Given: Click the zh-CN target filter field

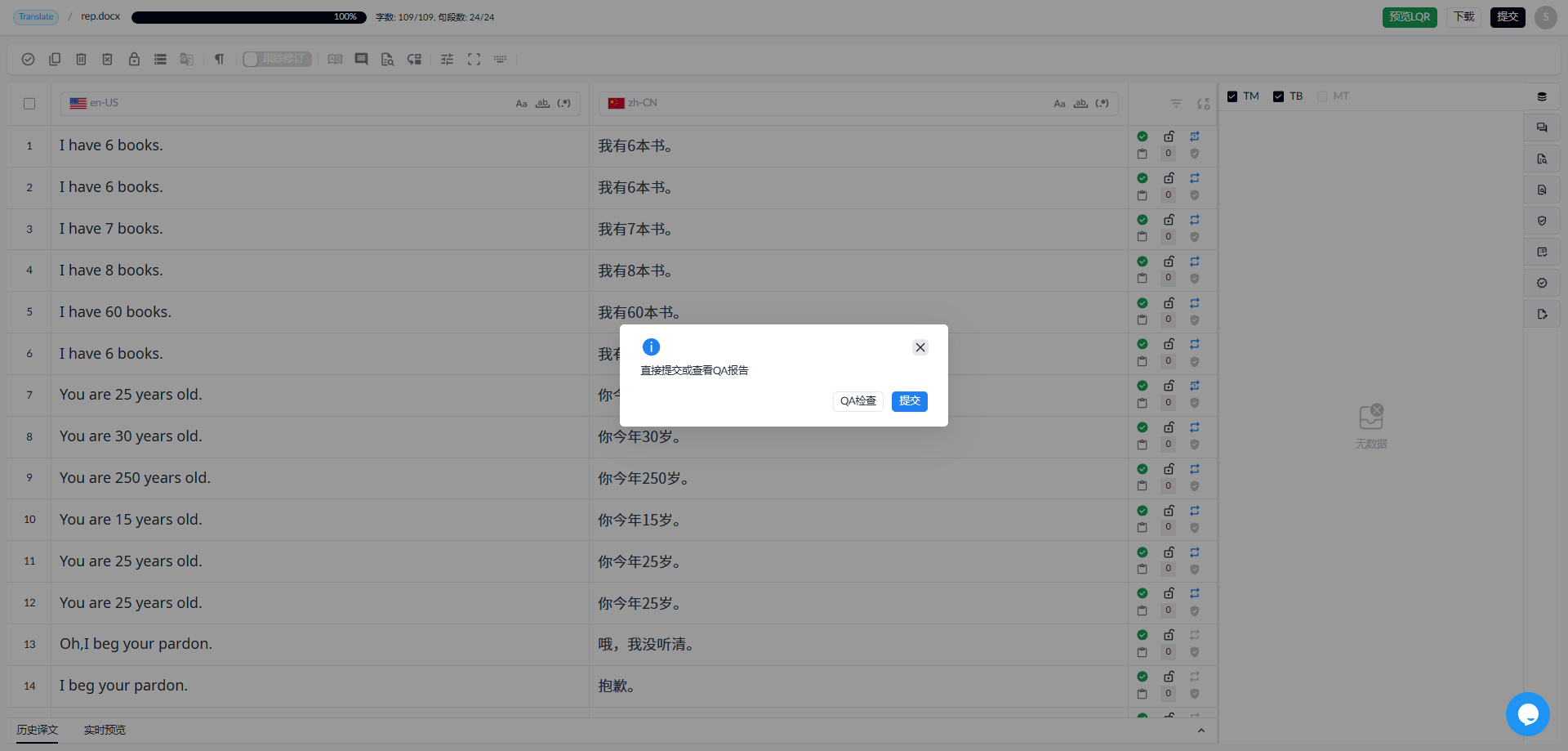Looking at the screenshot, I should (x=858, y=104).
